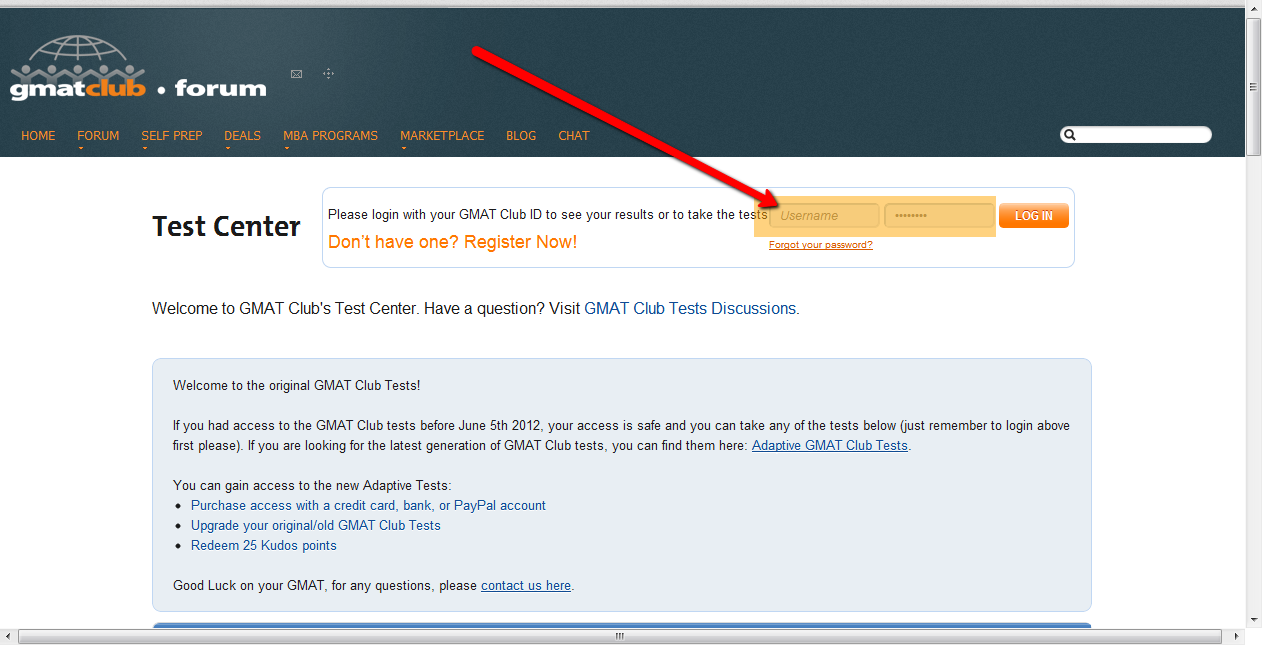Expand the DEALS dropdown arrow
Screen dimensions: 1262x645
tap(242, 136)
